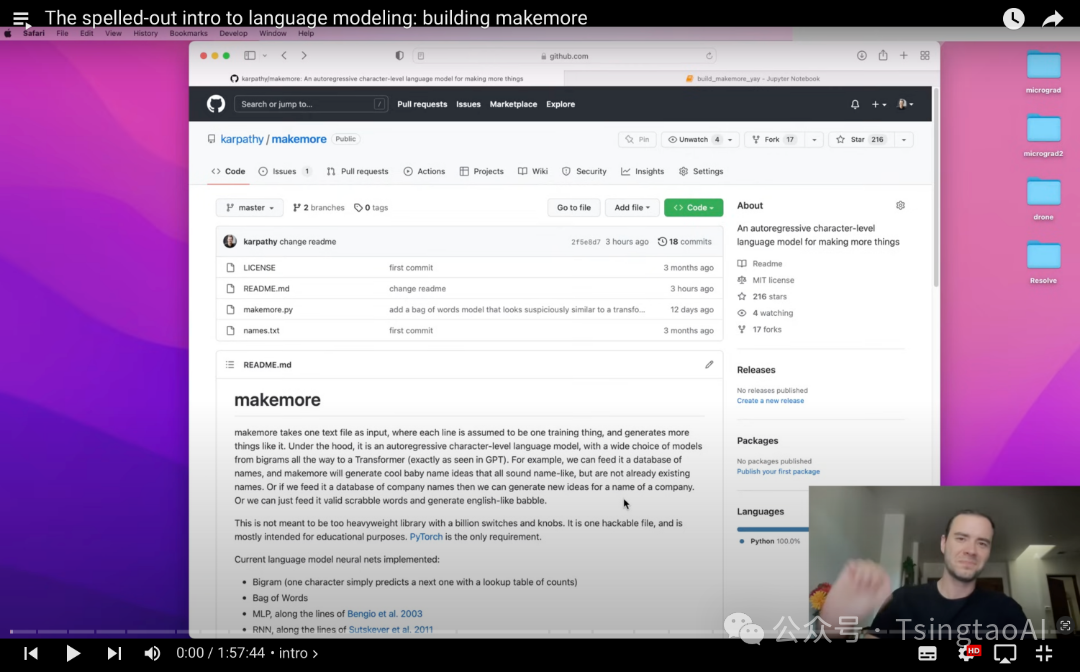View the 2 branches link
1080x672 pixels.
[318, 207]
